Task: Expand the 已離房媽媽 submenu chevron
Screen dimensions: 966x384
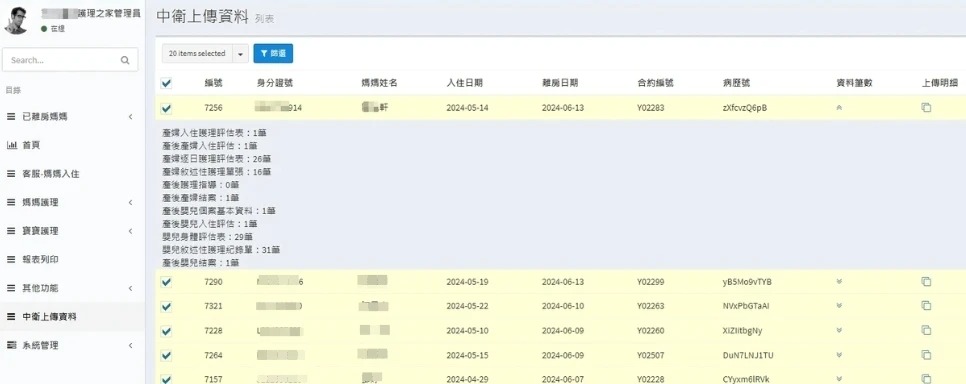Action: (131, 116)
